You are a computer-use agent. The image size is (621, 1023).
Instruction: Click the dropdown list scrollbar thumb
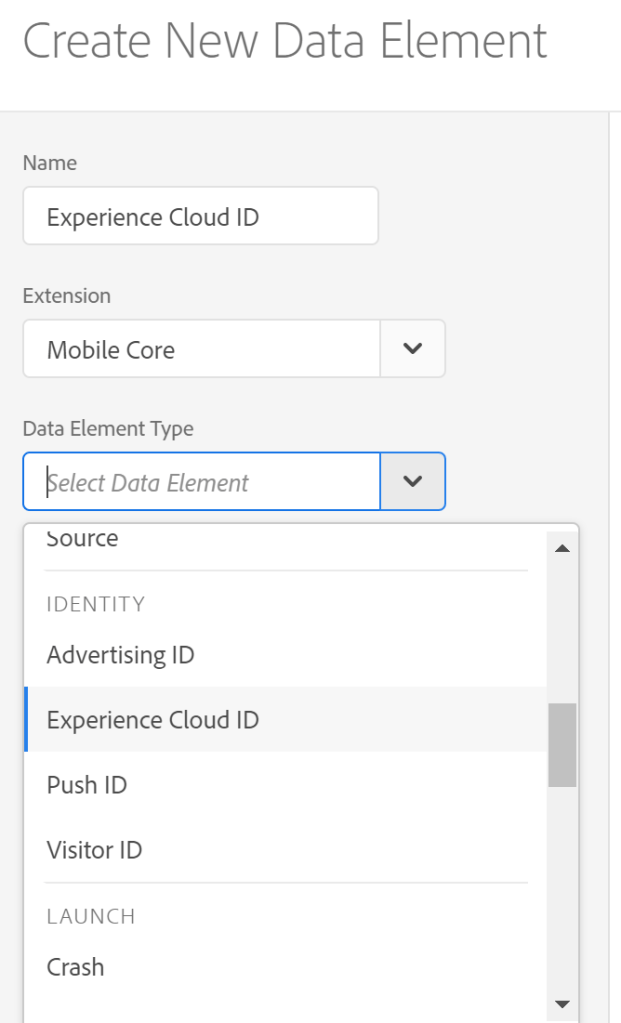pyautogui.click(x=561, y=744)
